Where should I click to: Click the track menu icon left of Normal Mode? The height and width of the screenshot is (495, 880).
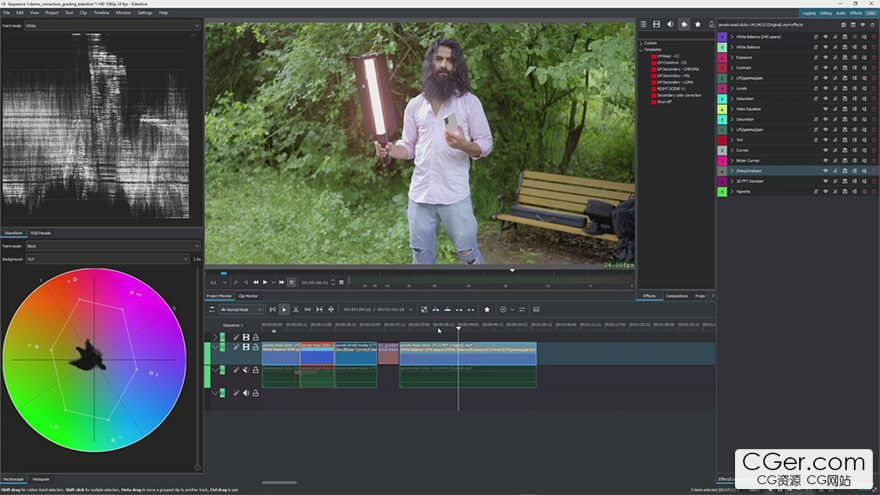212,309
